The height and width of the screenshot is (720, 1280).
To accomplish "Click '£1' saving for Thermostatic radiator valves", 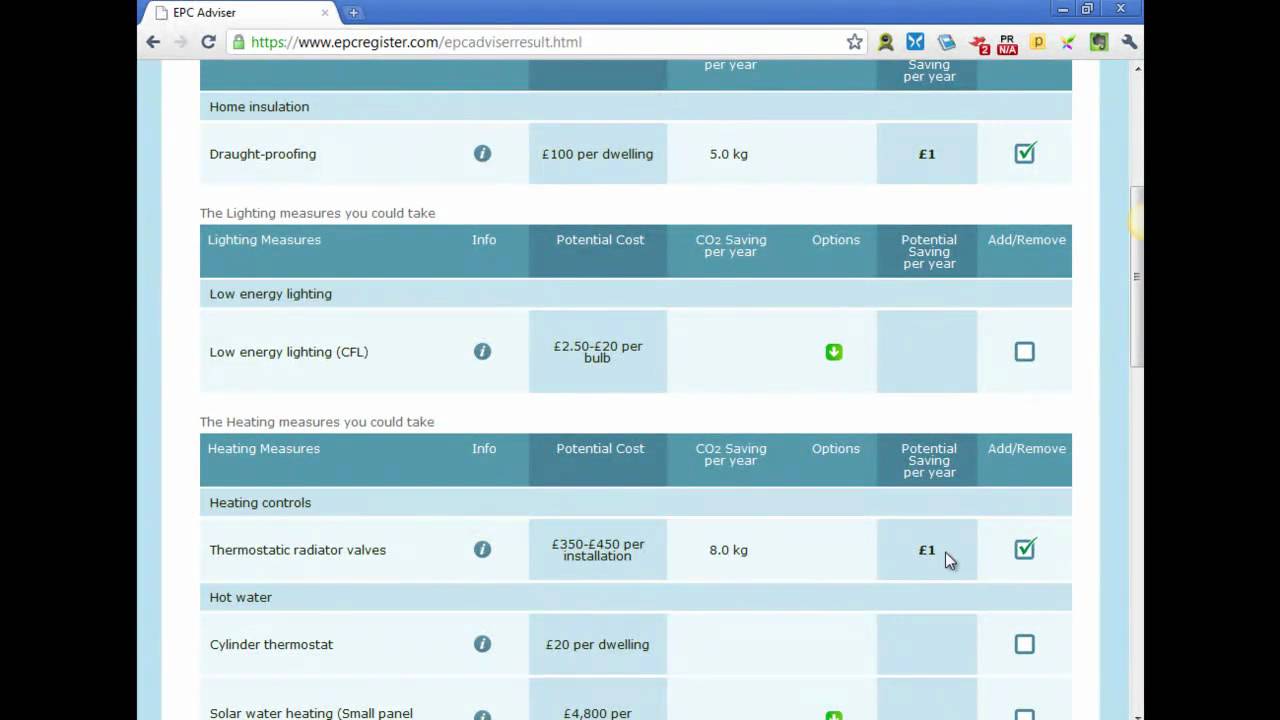I will click(927, 550).
